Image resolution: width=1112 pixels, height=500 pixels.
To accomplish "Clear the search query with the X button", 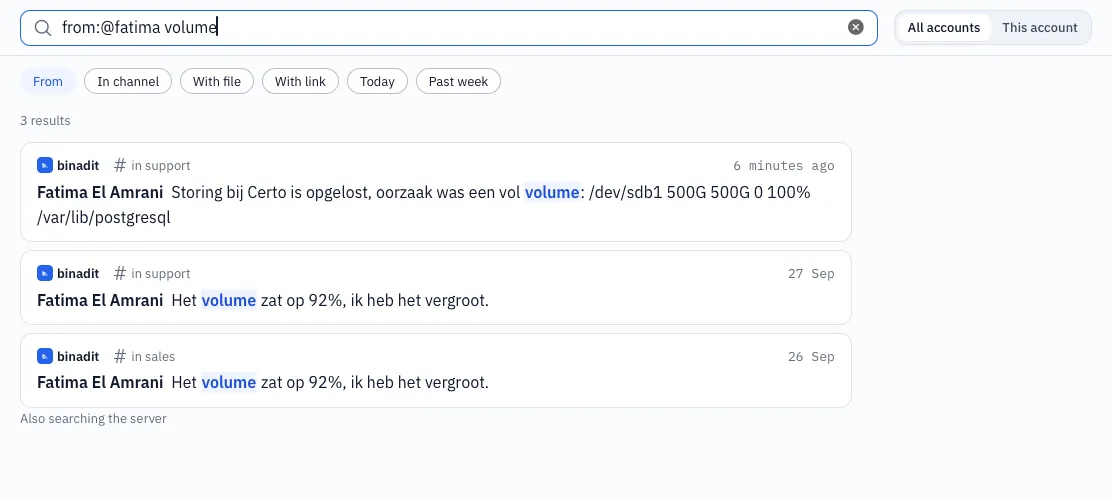I will (x=856, y=28).
